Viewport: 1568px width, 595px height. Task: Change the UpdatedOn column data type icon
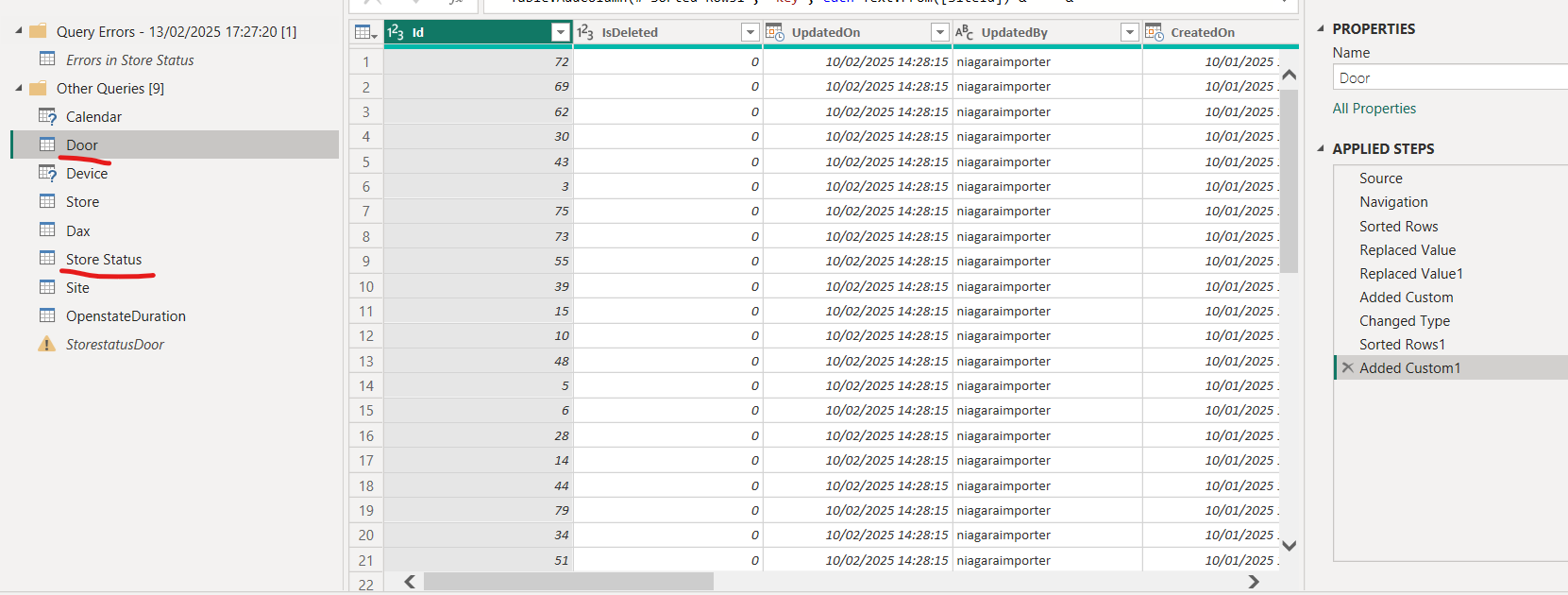coord(775,32)
